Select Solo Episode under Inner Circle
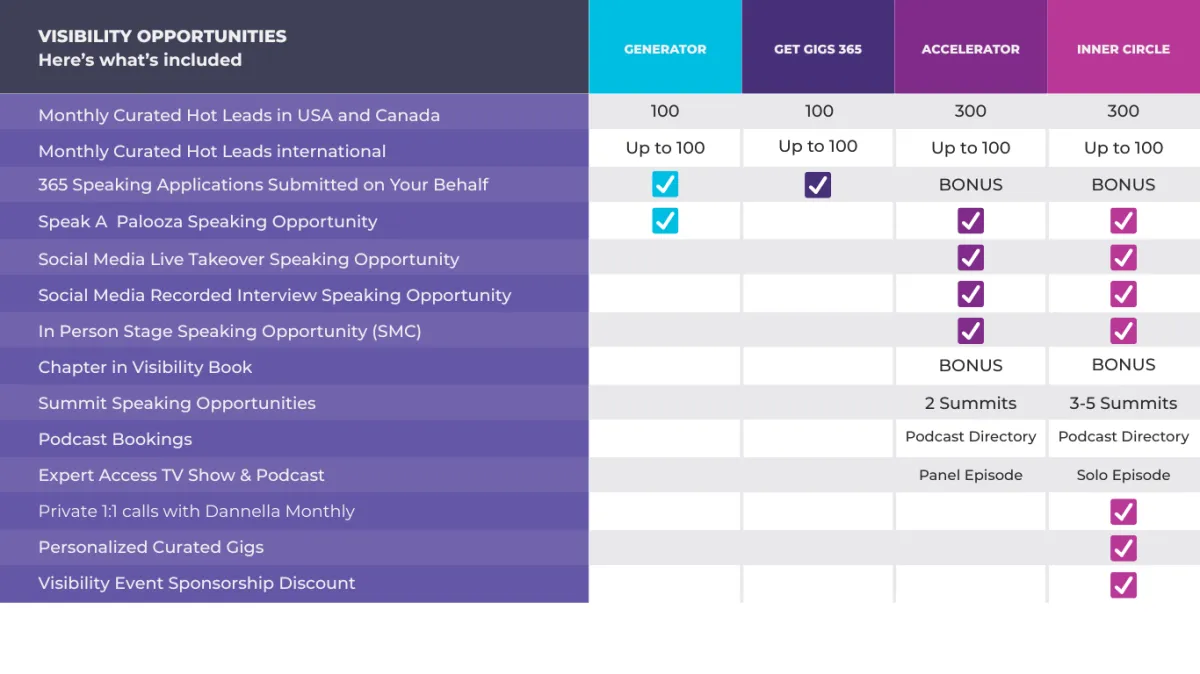Image resolution: width=1200 pixels, height=674 pixels. (x=1124, y=475)
